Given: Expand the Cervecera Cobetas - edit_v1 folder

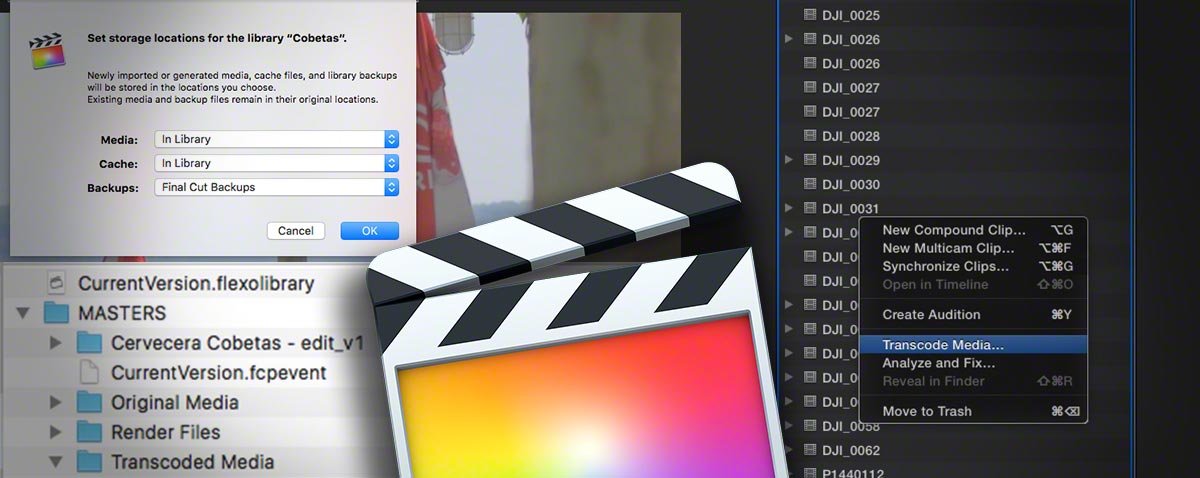Looking at the screenshot, I should (56, 343).
